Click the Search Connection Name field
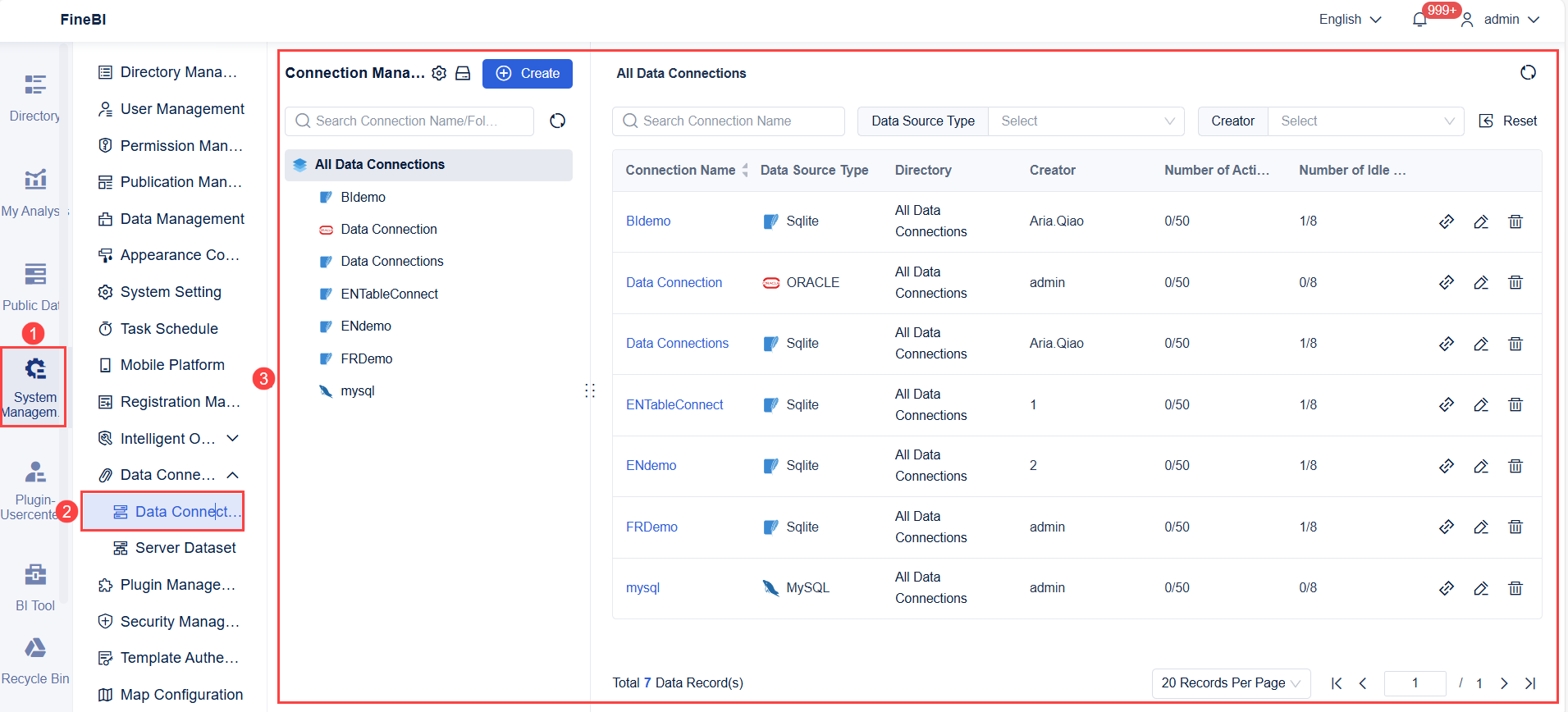The width and height of the screenshot is (1568, 712). click(729, 121)
